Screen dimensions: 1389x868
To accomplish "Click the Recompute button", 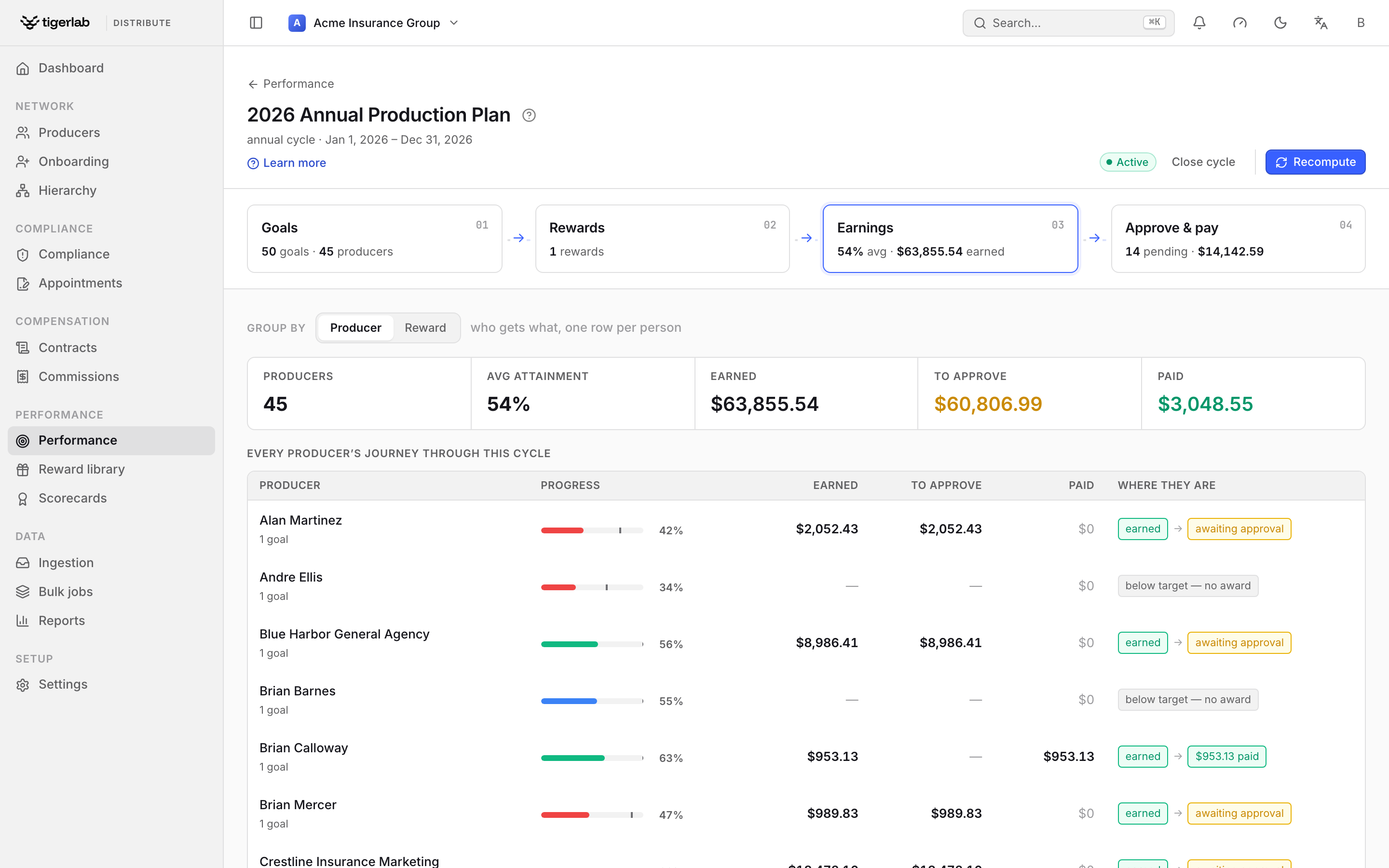I will tap(1315, 162).
